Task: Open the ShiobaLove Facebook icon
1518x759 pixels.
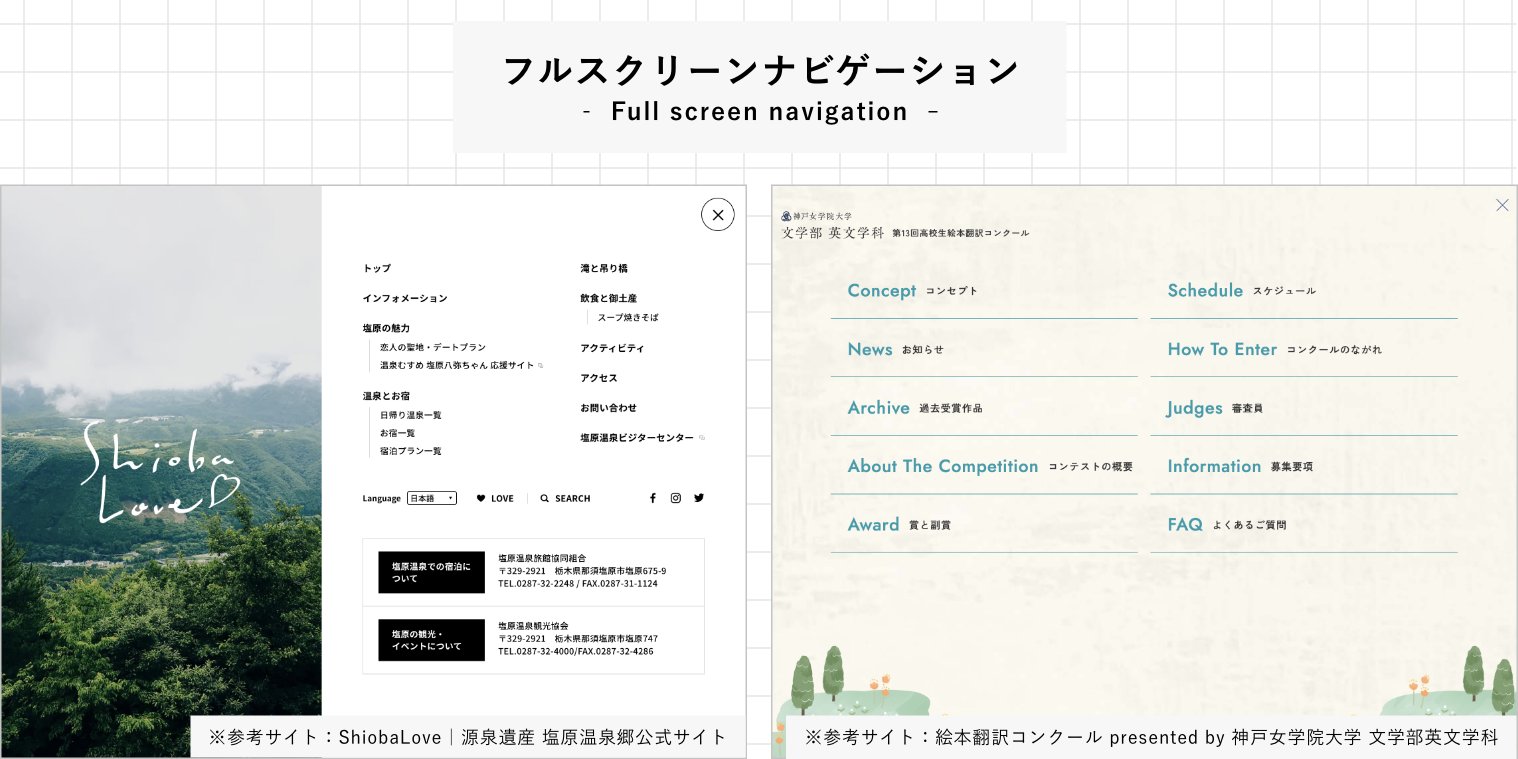Action: (x=653, y=498)
